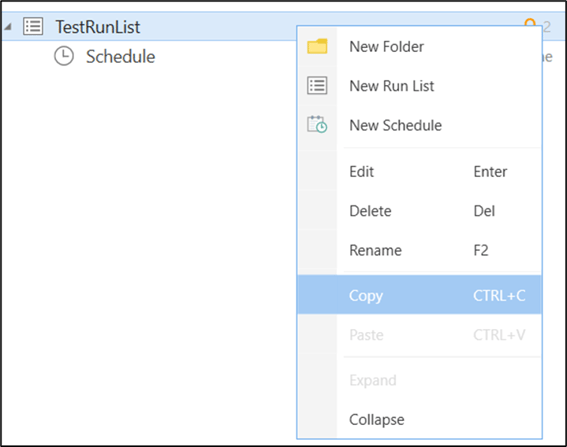Select the Schedule tree item

pyautogui.click(x=120, y=56)
